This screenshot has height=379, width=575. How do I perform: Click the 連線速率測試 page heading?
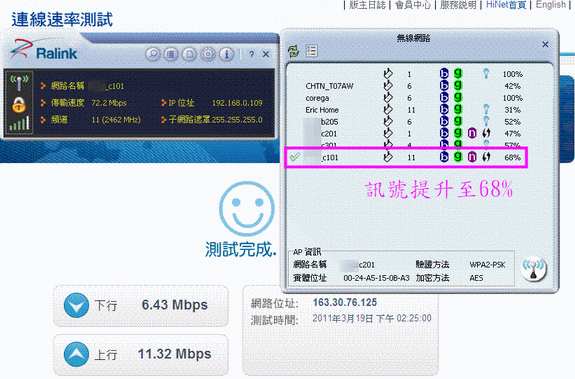[62, 20]
